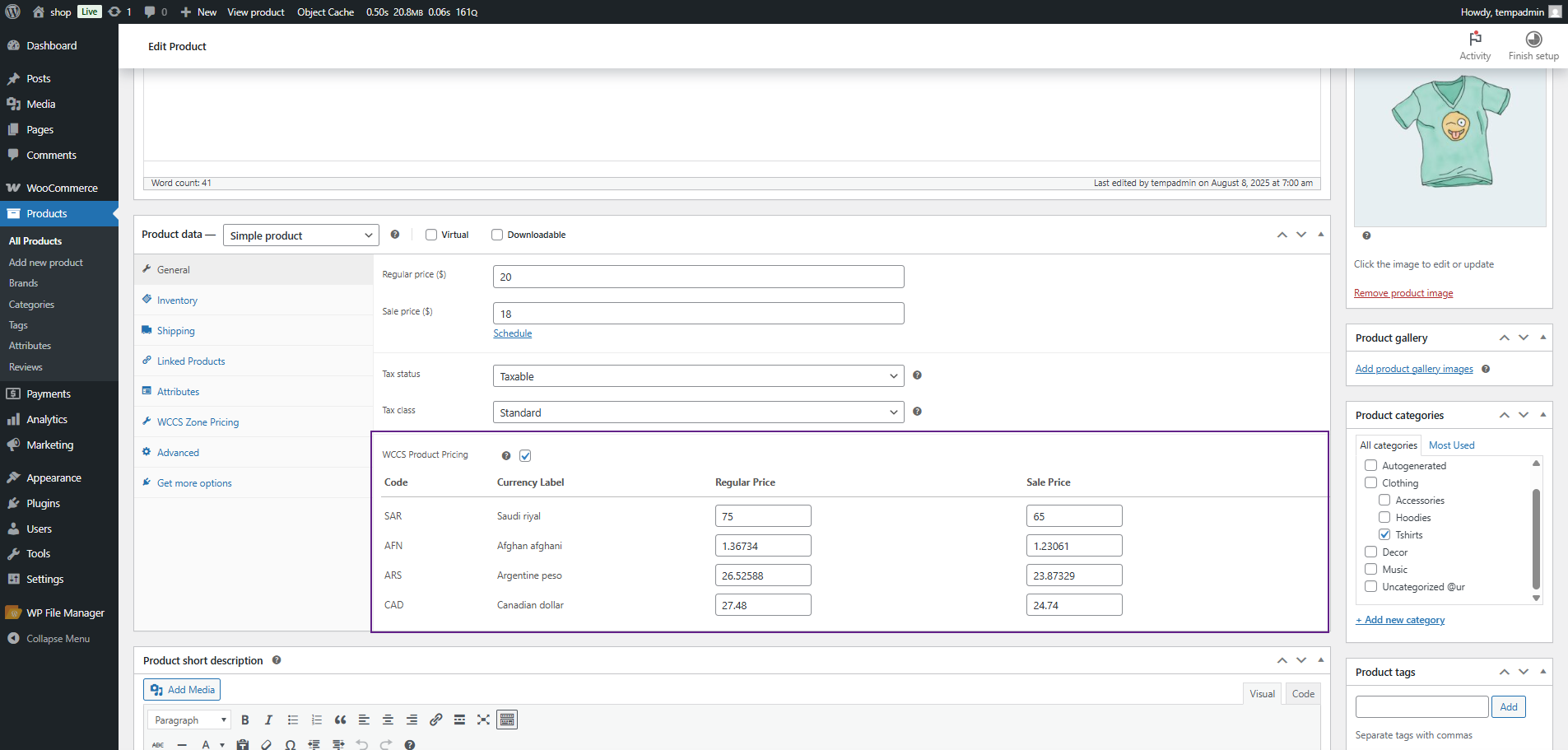
Task: Uncheck the WCCS Product Pricing checkbox
Action: pyautogui.click(x=525, y=455)
